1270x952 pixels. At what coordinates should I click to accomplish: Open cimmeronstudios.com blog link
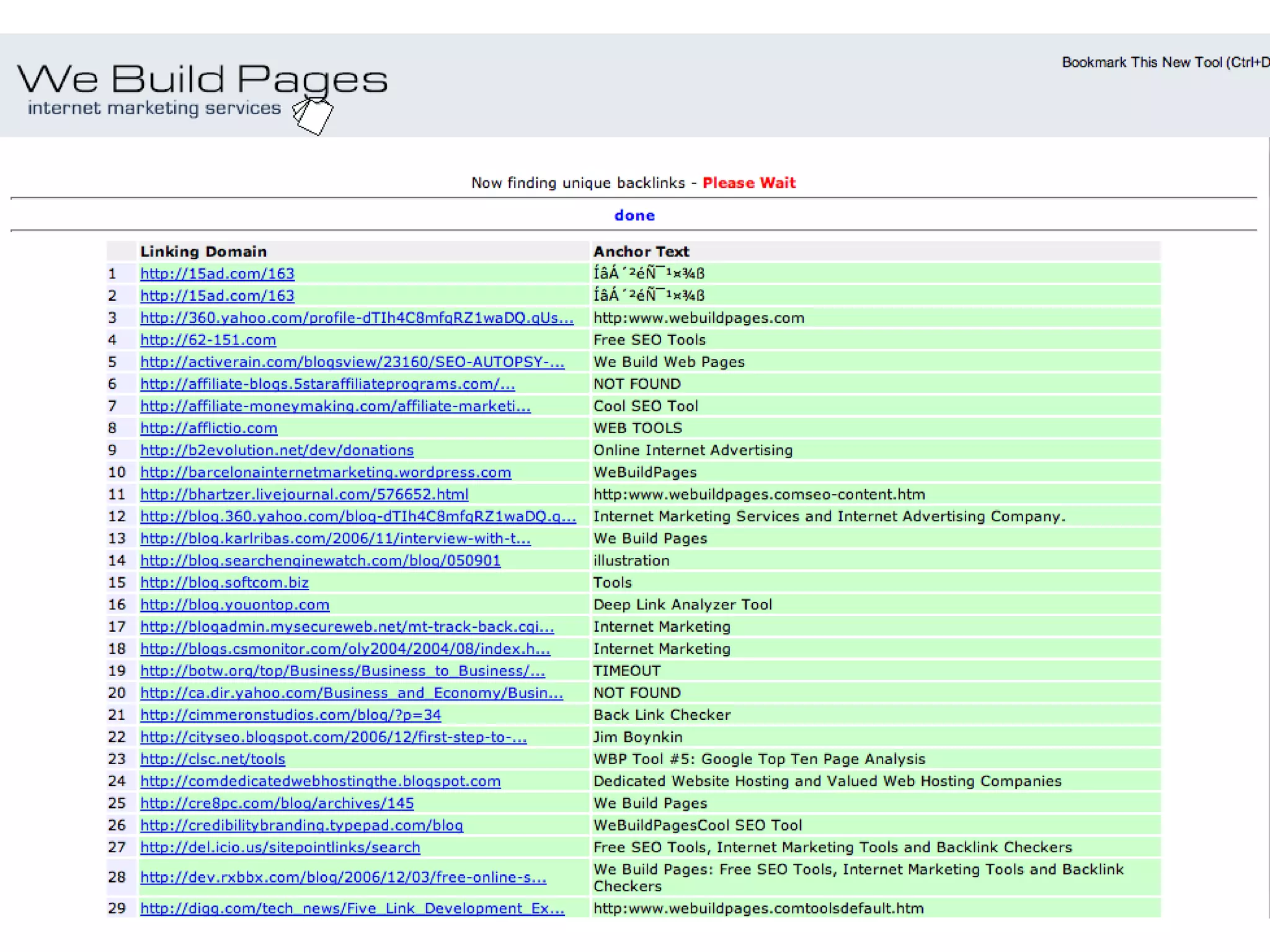click(290, 715)
